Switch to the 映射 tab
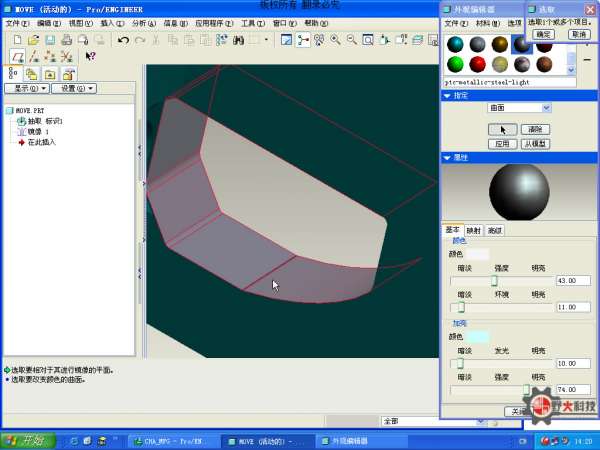600x450 pixels. point(473,230)
